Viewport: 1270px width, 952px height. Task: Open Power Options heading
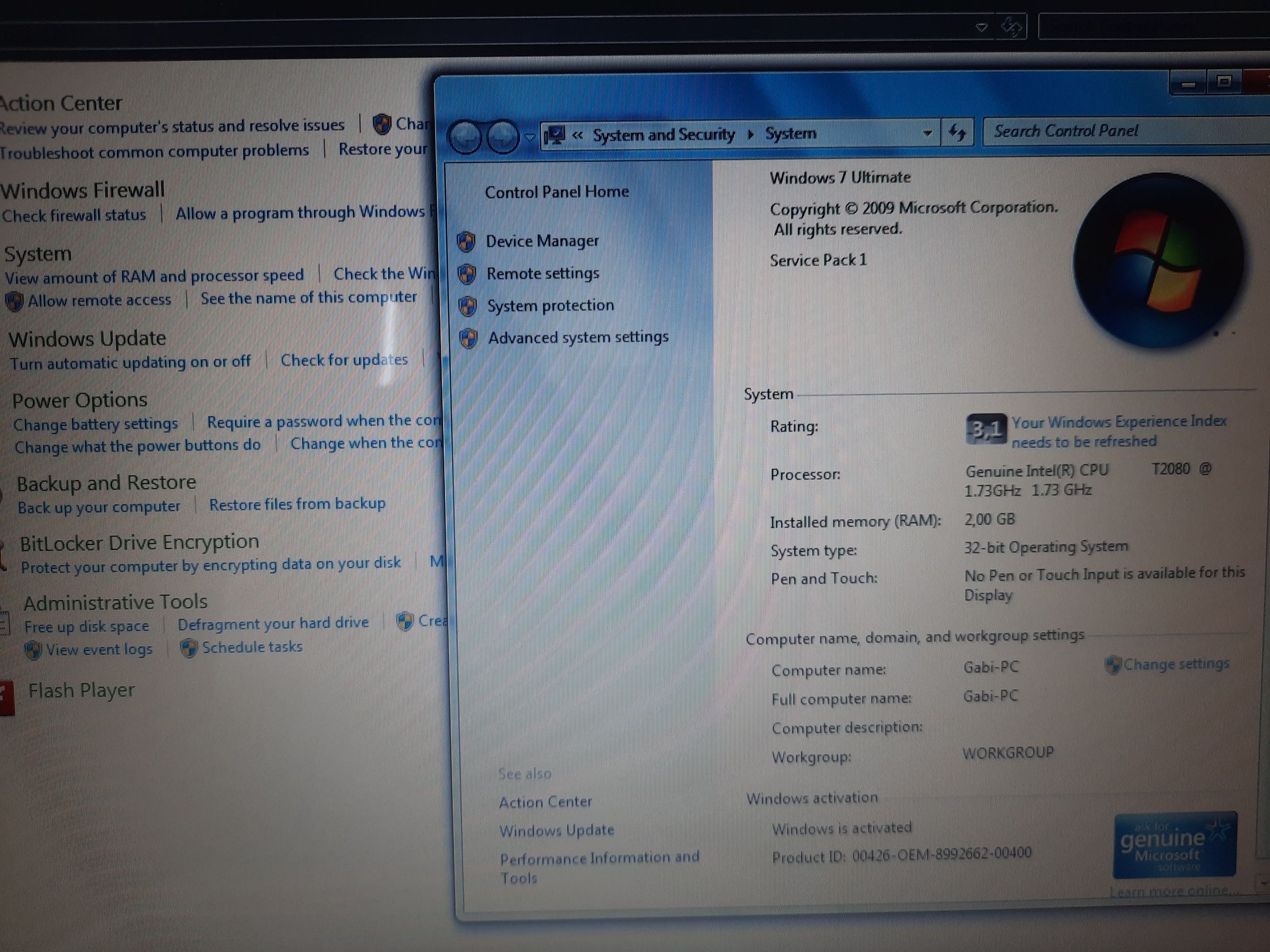tap(80, 400)
